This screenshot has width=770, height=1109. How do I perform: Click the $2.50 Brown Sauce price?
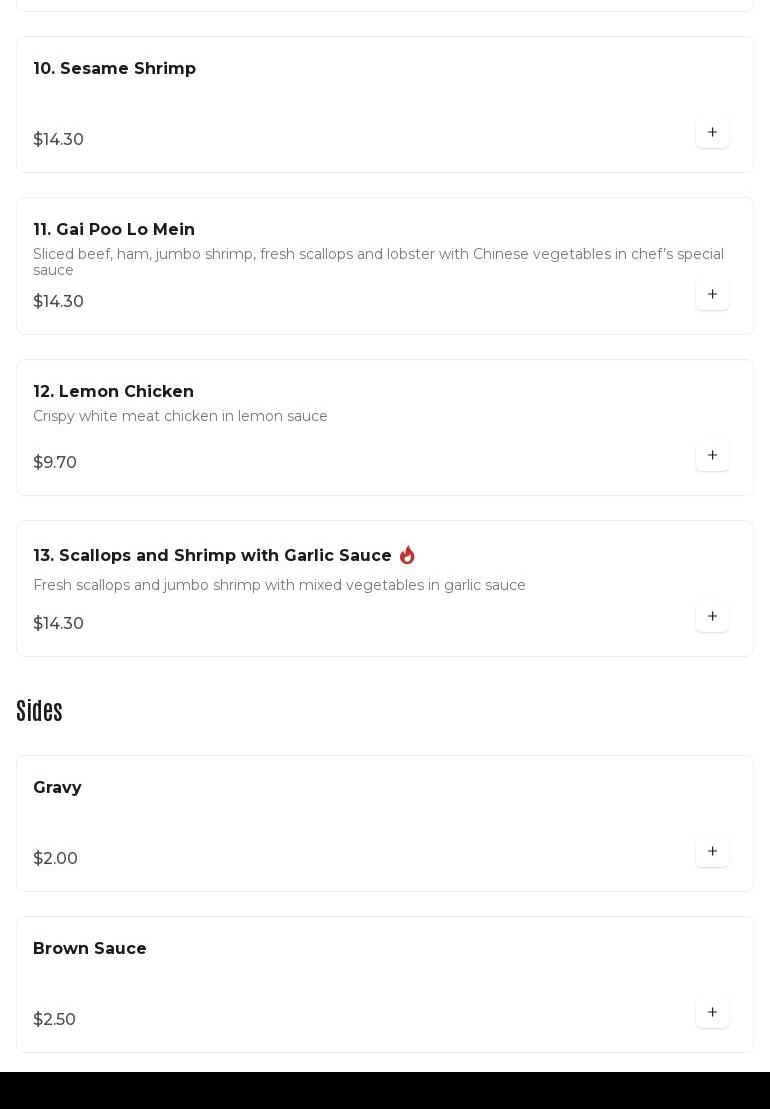pos(54,1019)
